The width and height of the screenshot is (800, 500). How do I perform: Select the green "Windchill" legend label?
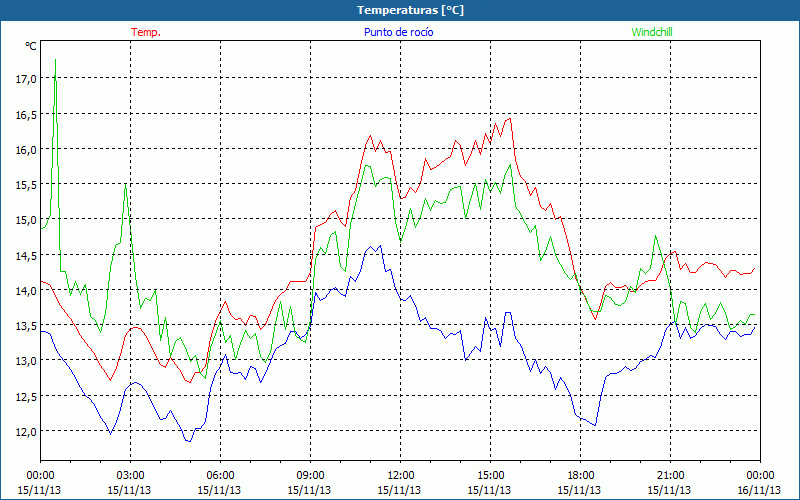pos(652,32)
